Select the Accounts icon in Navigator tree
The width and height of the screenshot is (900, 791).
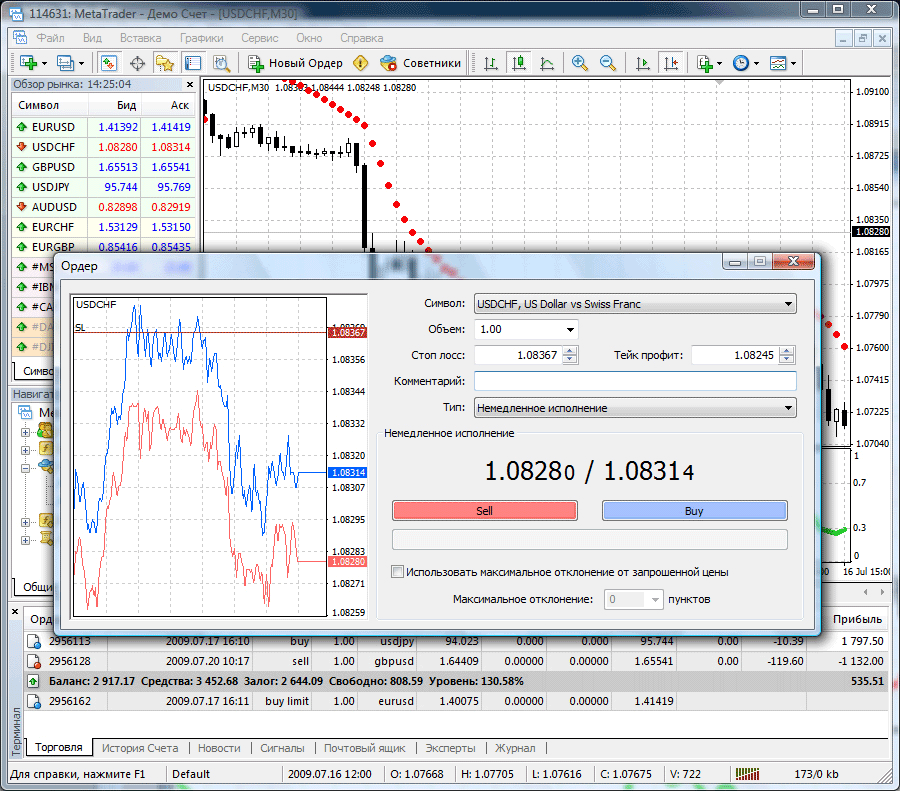click(45, 430)
